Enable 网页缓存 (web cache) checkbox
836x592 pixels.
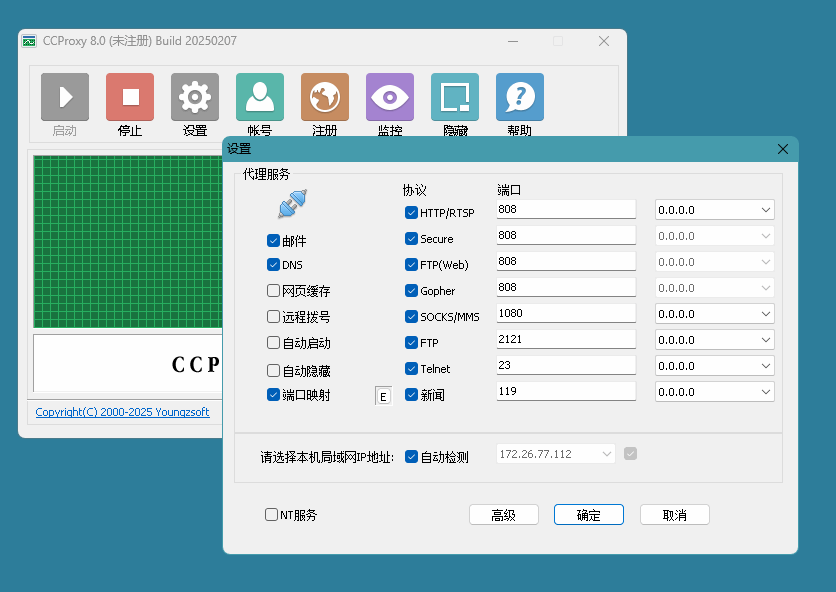pyautogui.click(x=274, y=291)
